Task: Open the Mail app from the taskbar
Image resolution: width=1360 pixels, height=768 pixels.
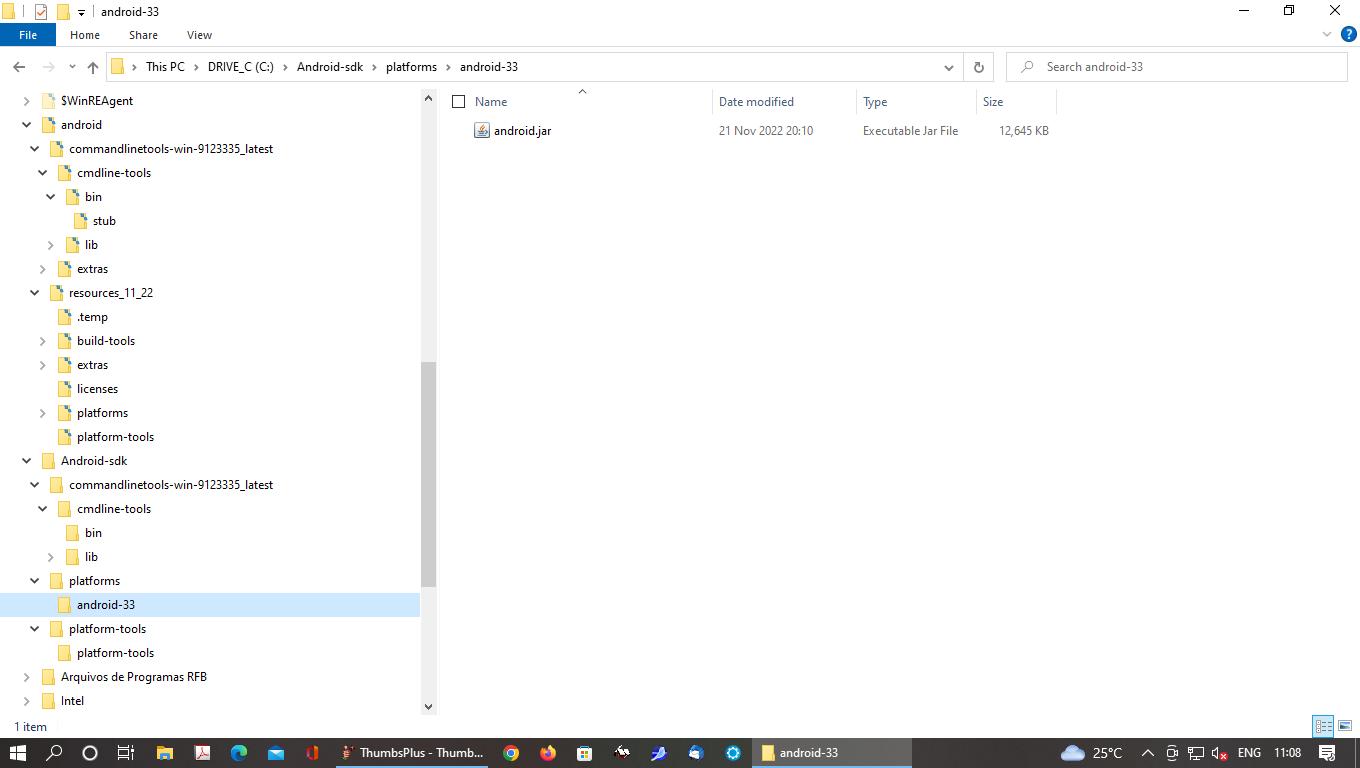Action: [276, 753]
